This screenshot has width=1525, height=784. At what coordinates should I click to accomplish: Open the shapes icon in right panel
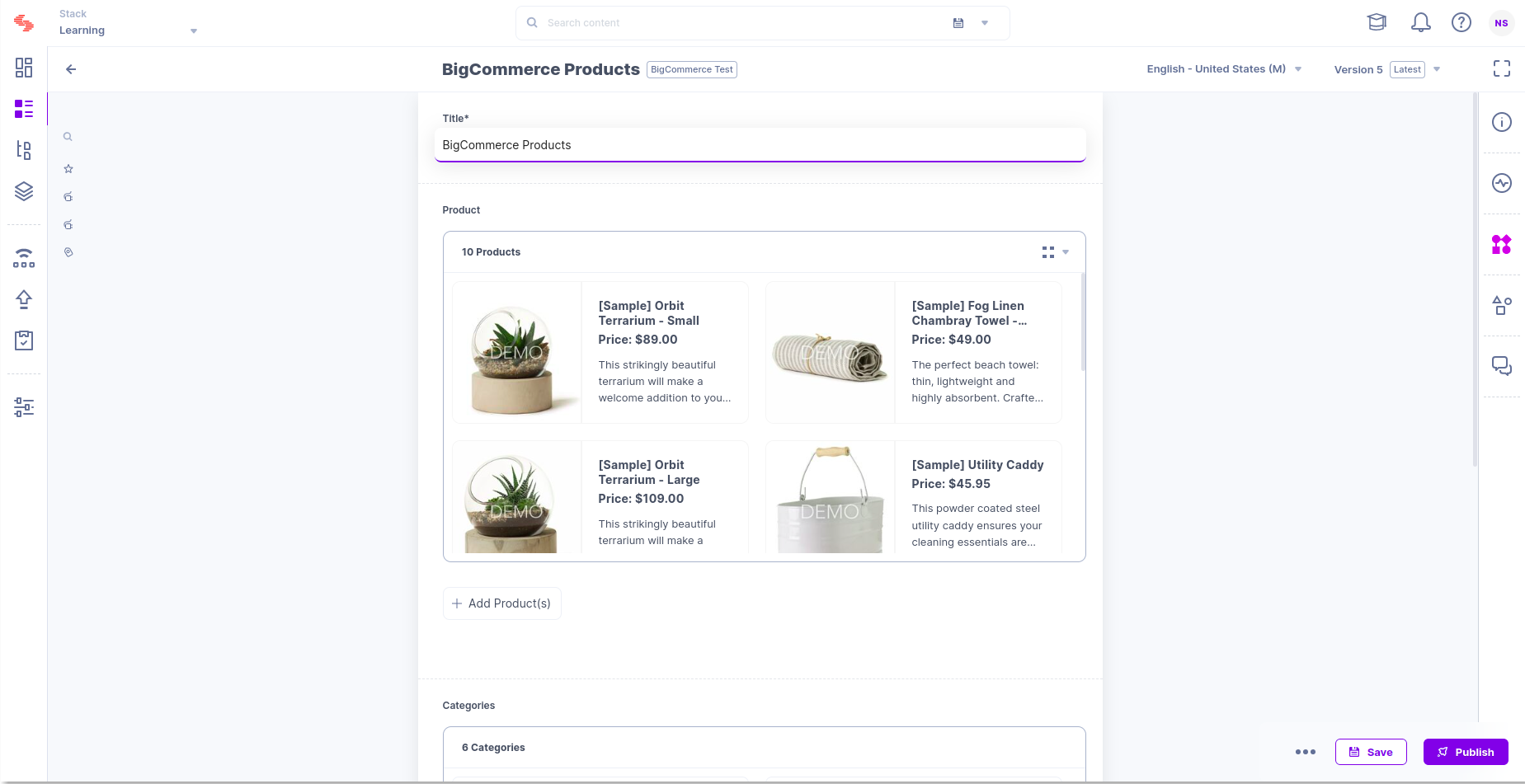pos(1502,305)
